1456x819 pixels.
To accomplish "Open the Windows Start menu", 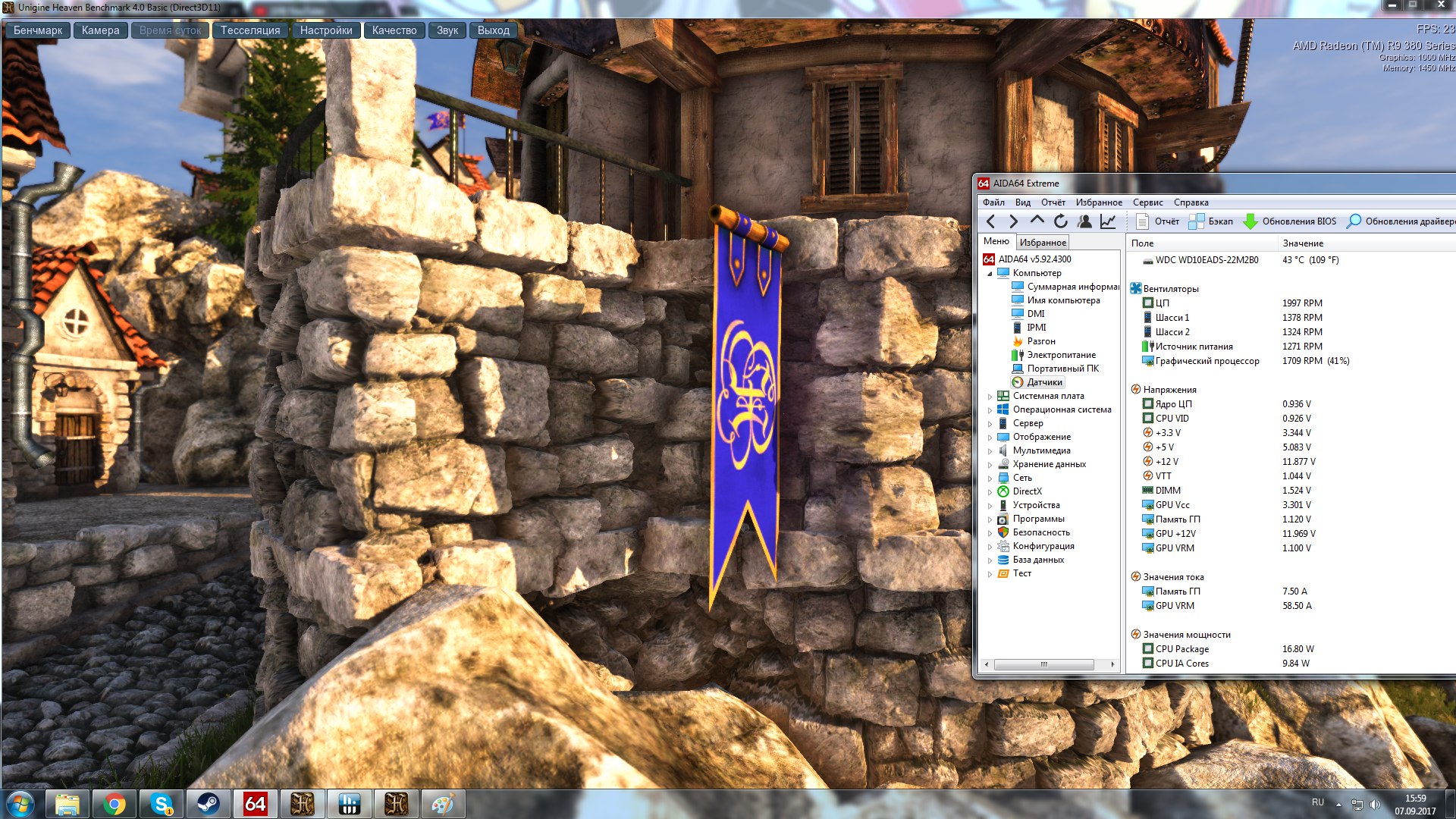I will 20,804.
